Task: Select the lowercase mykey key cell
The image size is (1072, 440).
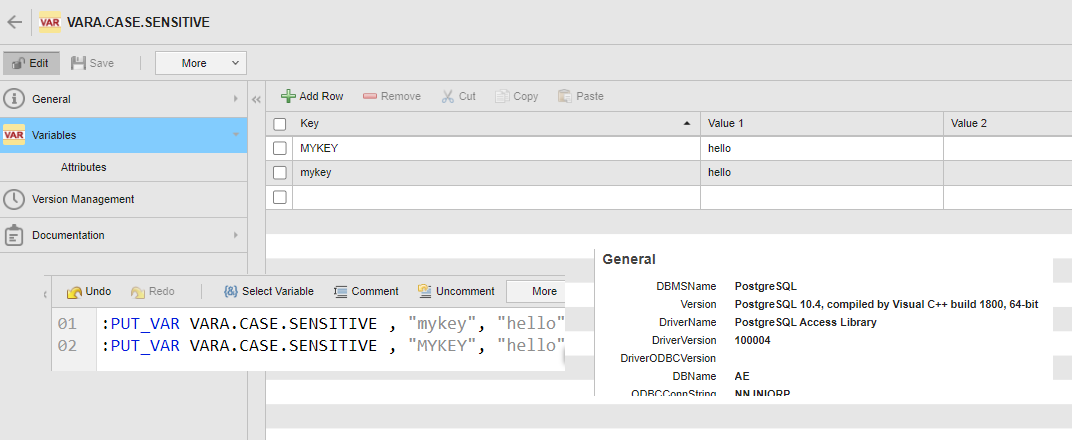Action: click(496, 173)
